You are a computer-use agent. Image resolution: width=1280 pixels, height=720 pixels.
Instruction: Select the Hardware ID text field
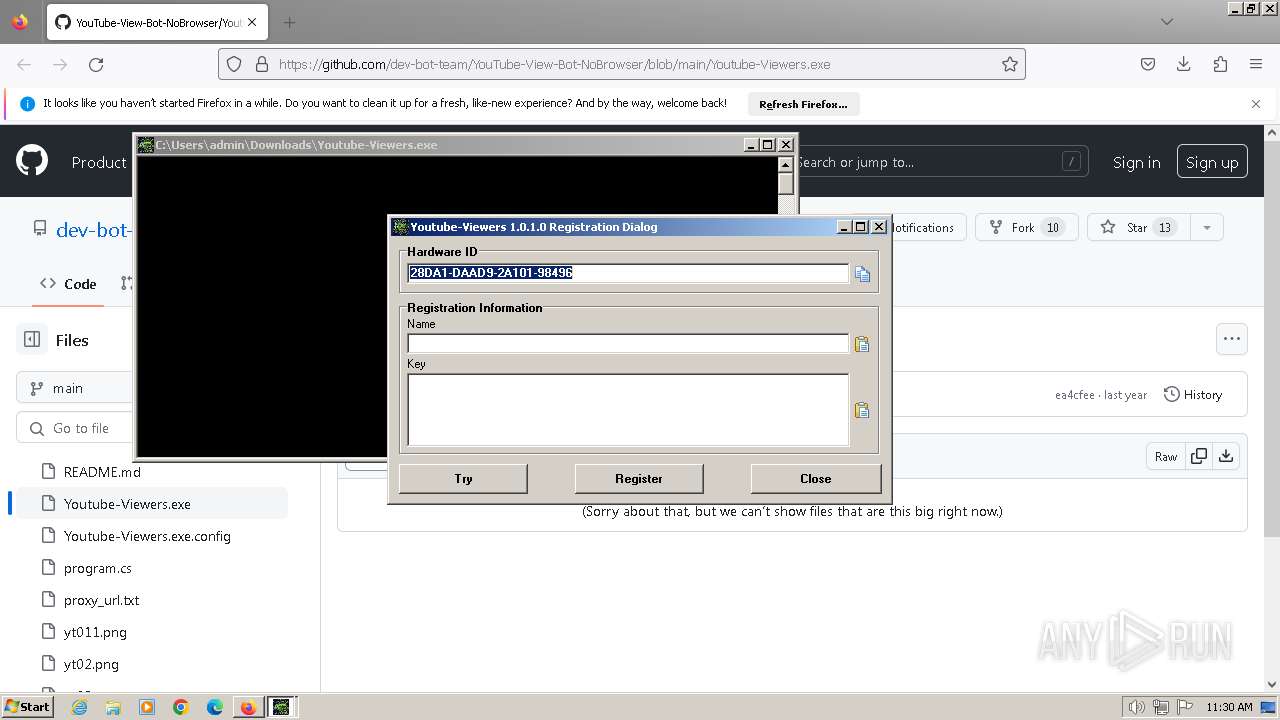628,273
